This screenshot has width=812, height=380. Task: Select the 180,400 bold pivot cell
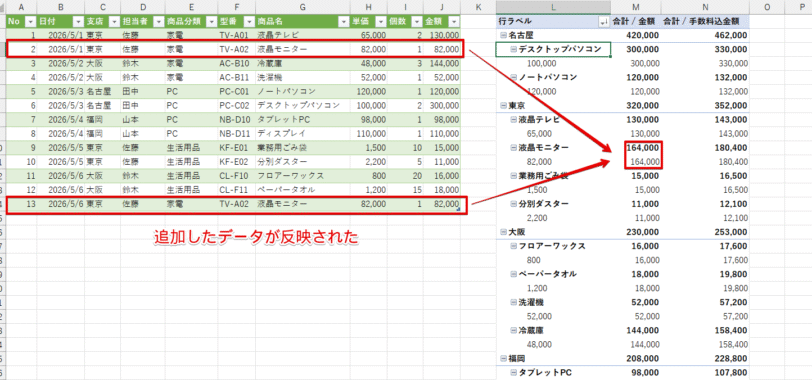[705, 148]
